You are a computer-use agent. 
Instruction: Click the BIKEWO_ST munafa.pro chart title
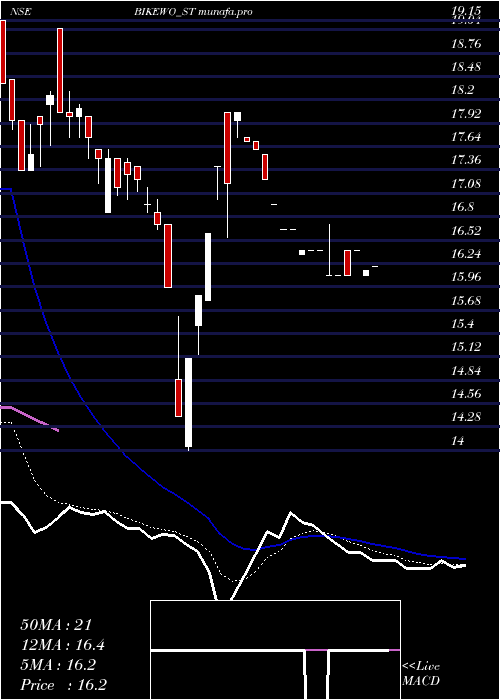193,12
